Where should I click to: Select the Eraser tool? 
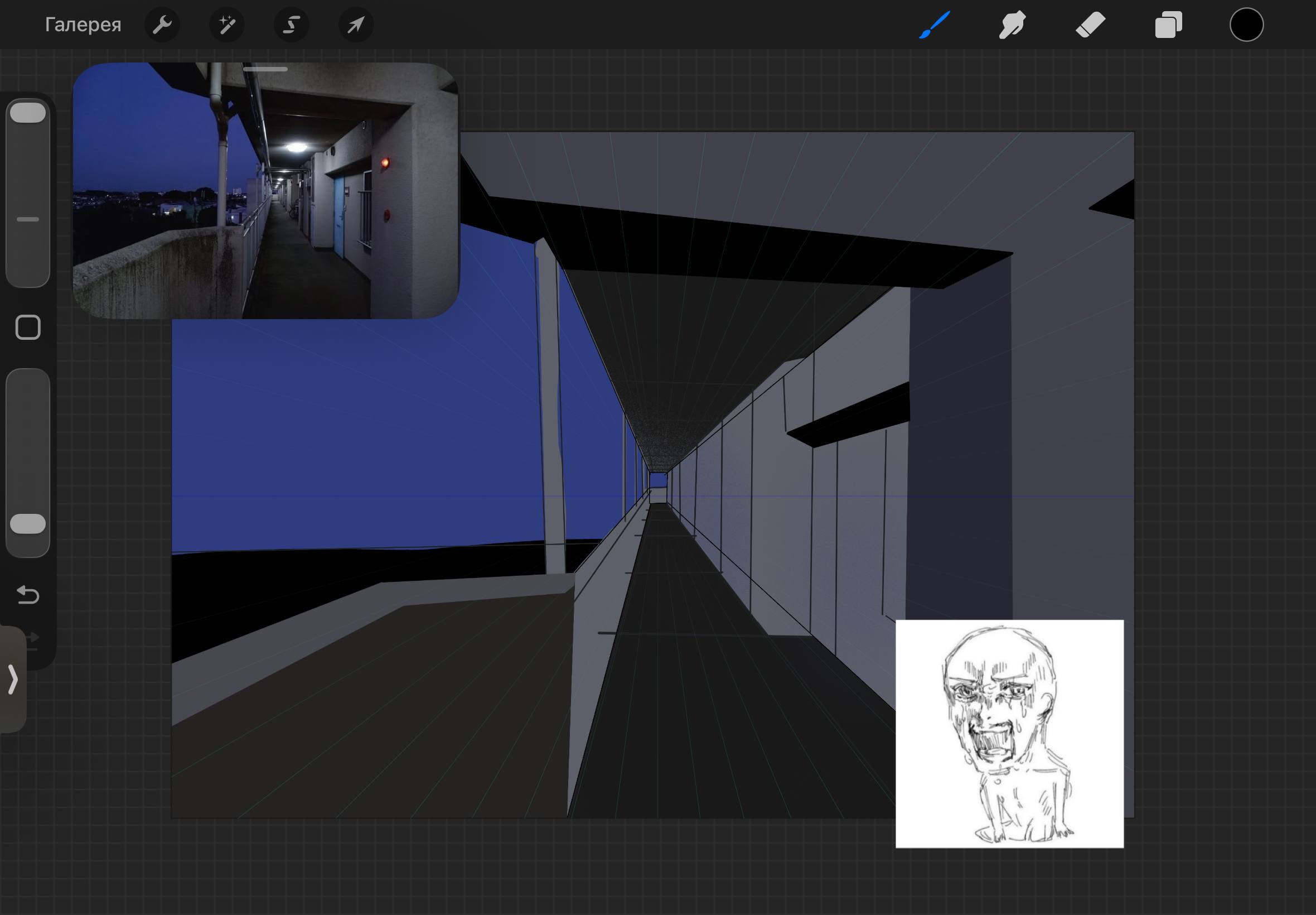click(1090, 25)
